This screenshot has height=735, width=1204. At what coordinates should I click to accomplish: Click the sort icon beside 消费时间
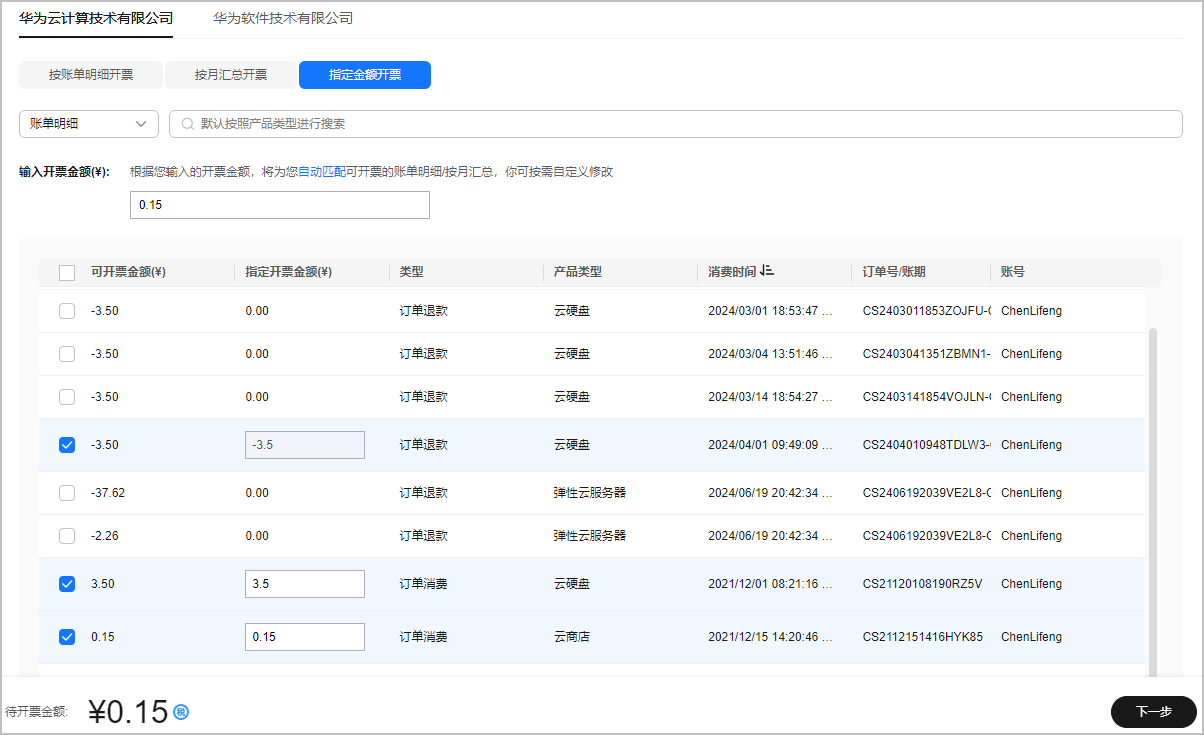tap(767, 271)
